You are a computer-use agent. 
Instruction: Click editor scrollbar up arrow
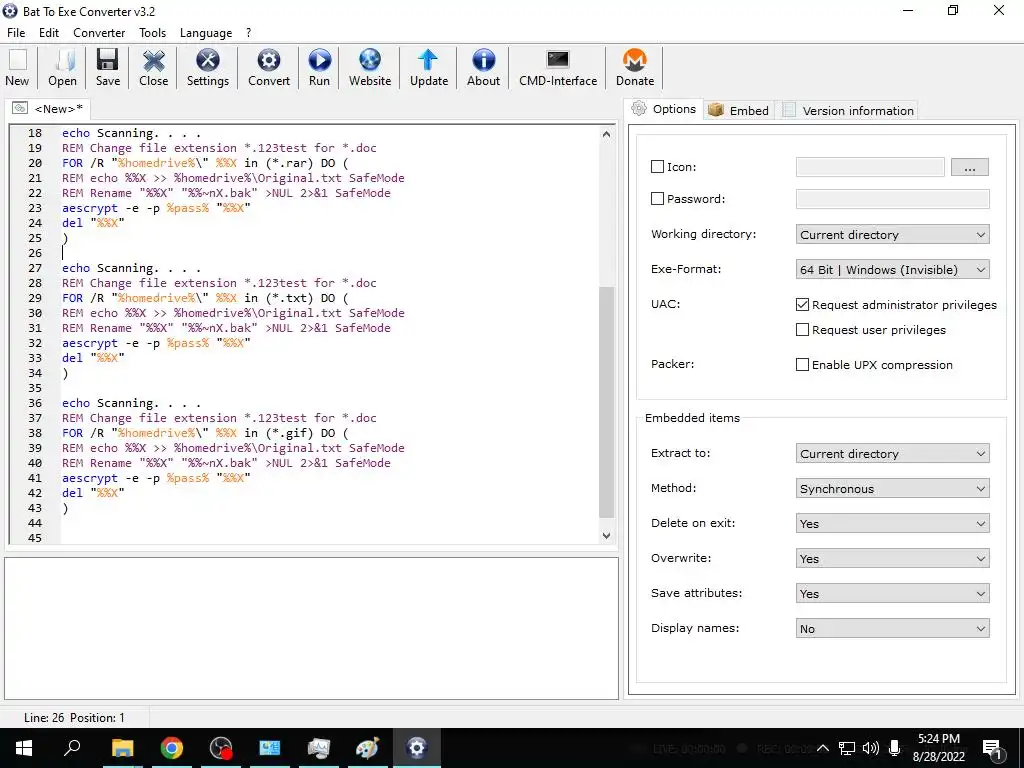pos(606,134)
